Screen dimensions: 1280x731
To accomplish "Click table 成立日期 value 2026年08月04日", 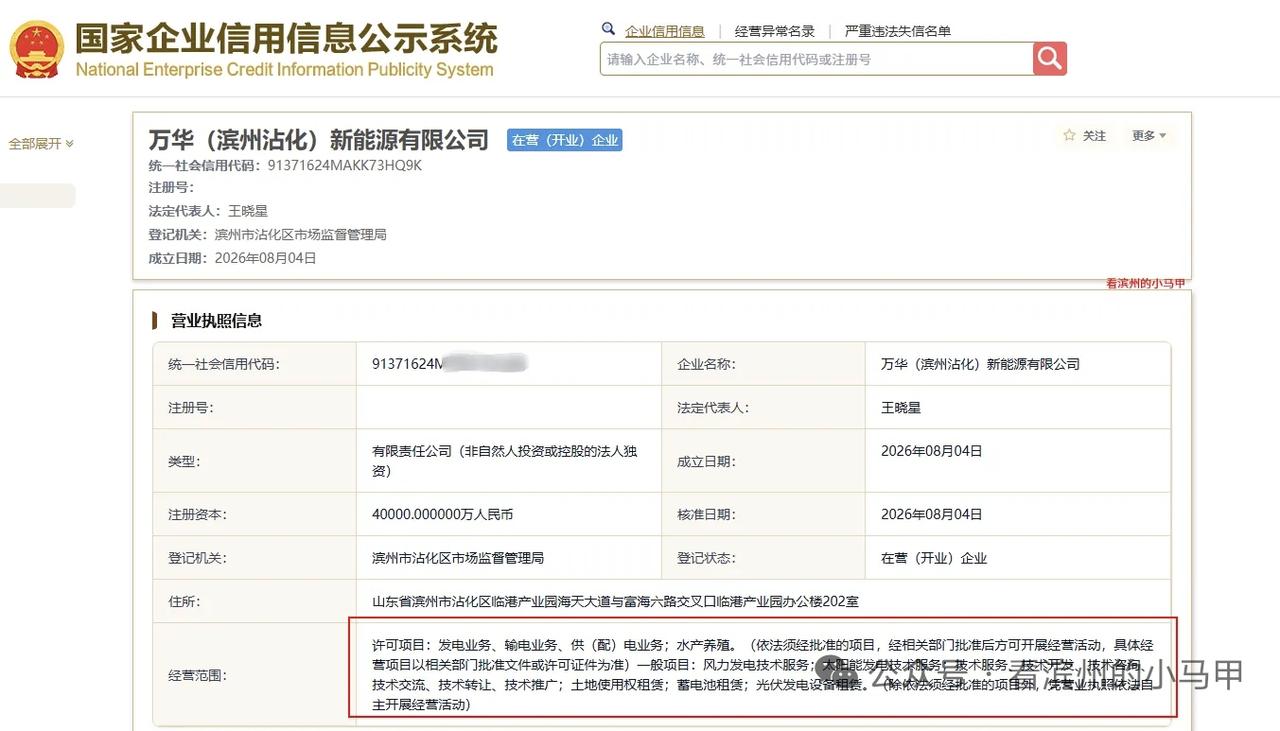I will tap(931, 451).
